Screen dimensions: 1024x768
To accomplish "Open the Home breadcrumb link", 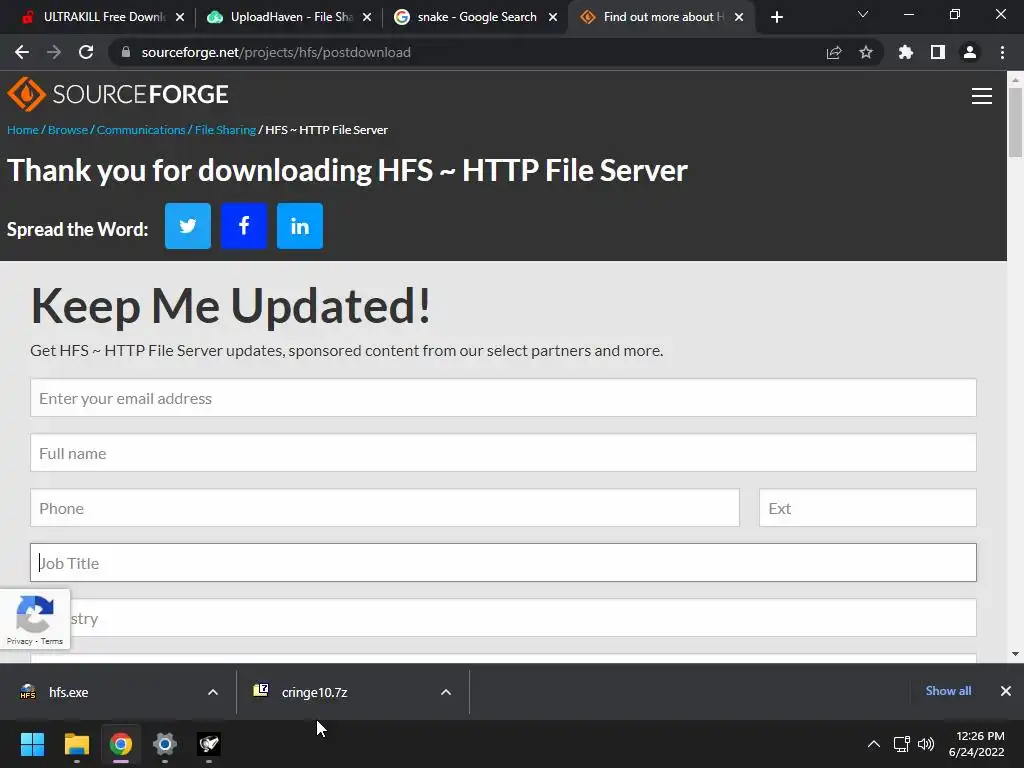I will (23, 129).
